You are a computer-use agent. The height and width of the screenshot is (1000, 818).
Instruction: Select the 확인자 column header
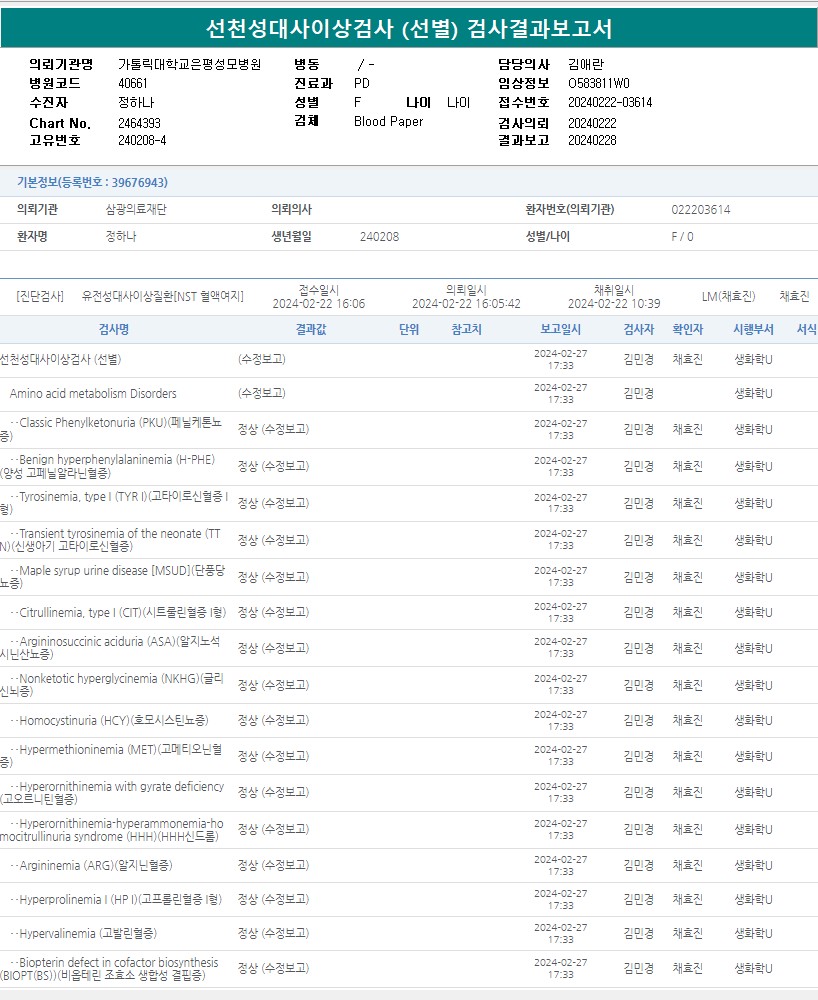687,329
